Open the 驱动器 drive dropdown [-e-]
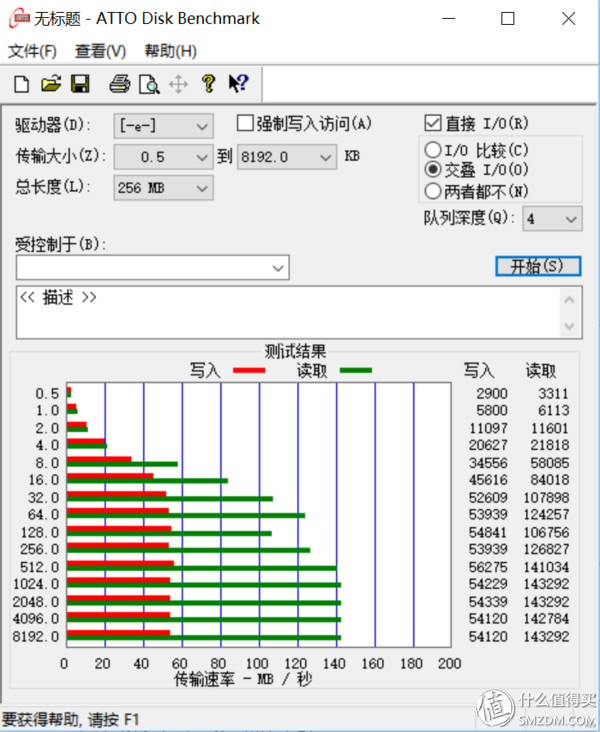Image resolution: width=600 pixels, height=732 pixels. [x=163, y=126]
